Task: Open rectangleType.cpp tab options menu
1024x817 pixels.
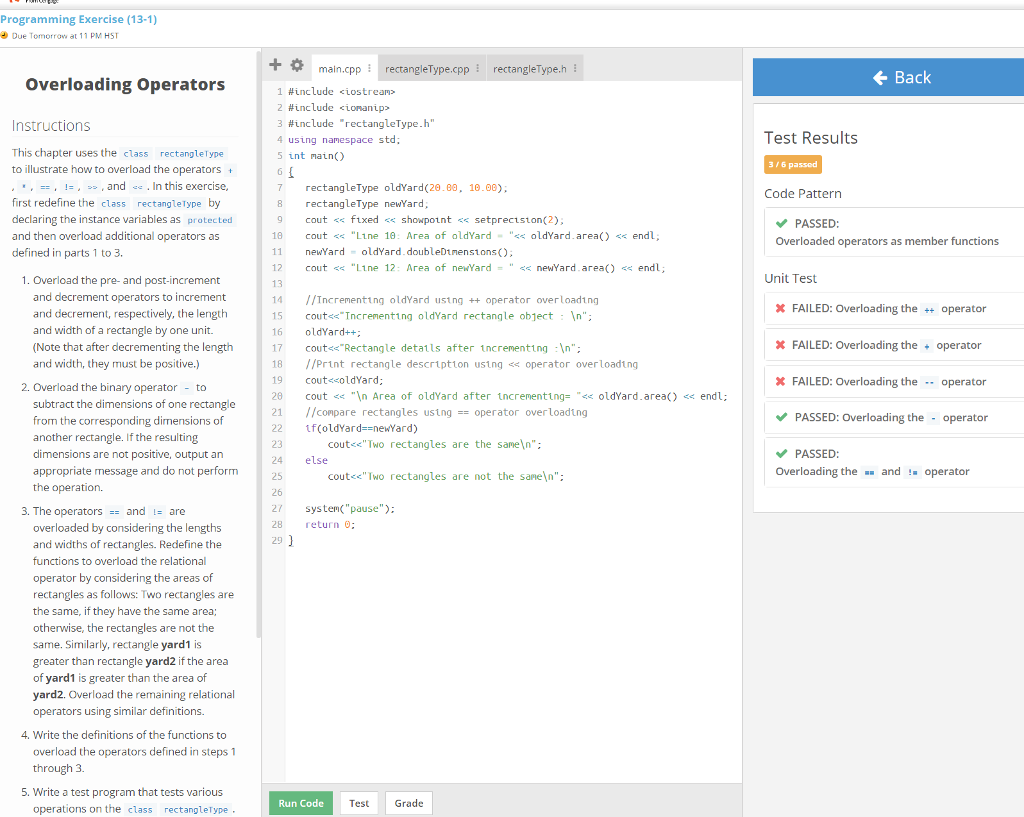Action: pos(477,69)
